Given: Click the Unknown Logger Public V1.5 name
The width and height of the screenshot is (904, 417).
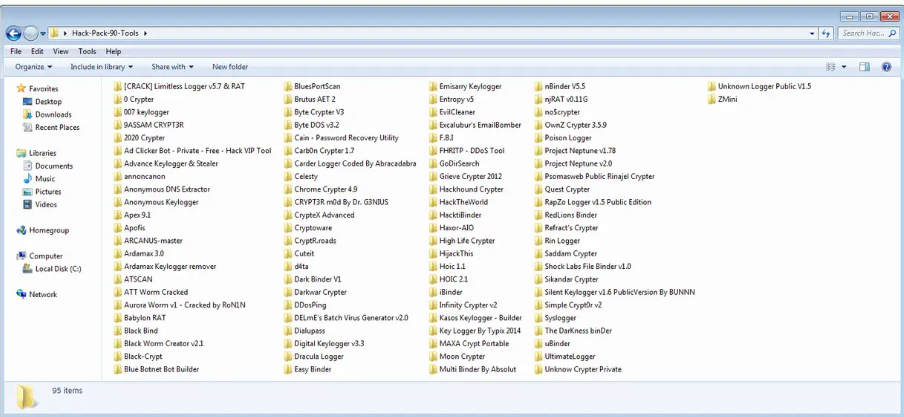Looking at the screenshot, I should [x=764, y=87].
